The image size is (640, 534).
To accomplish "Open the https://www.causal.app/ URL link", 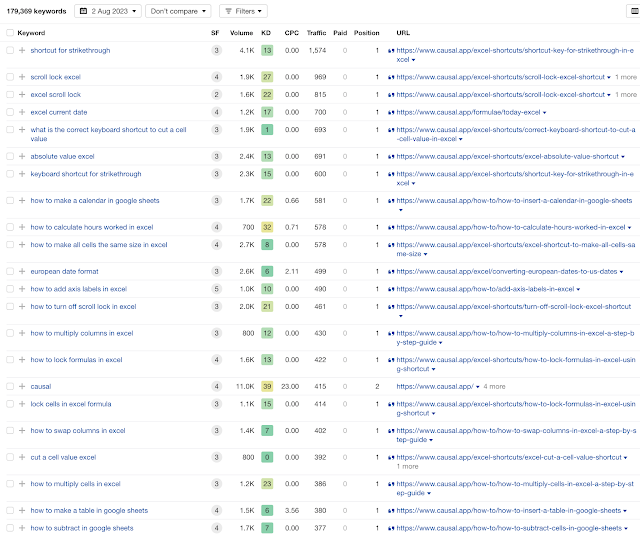I will click(x=435, y=386).
